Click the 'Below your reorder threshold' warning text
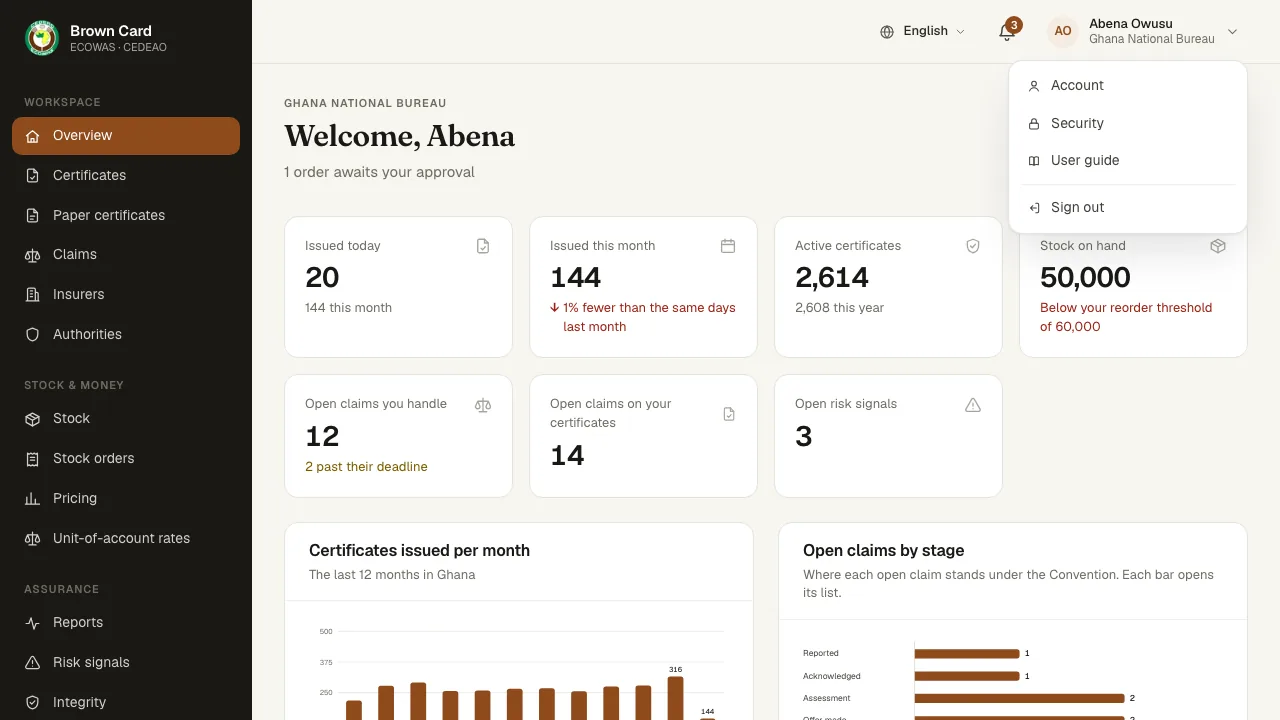Image resolution: width=1280 pixels, height=720 pixels. (1126, 317)
